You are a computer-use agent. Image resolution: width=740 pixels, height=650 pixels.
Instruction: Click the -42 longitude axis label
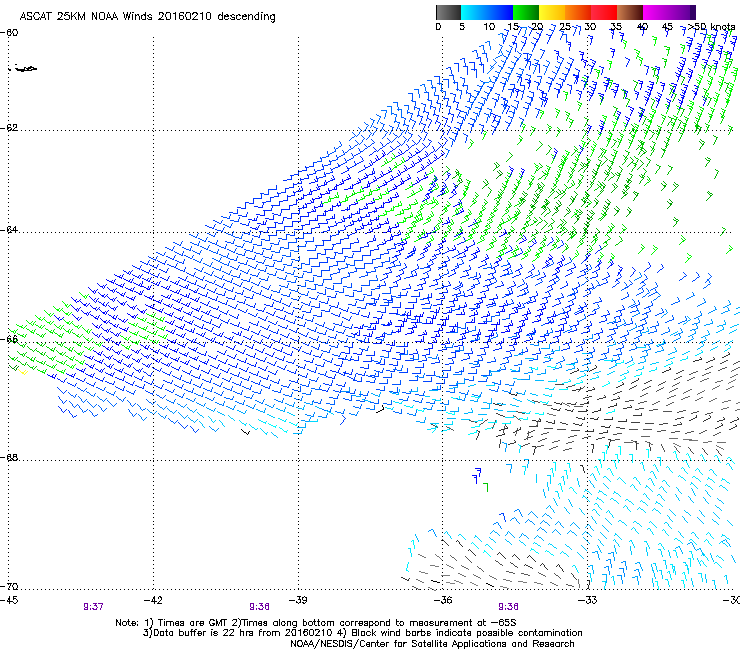click(153, 600)
